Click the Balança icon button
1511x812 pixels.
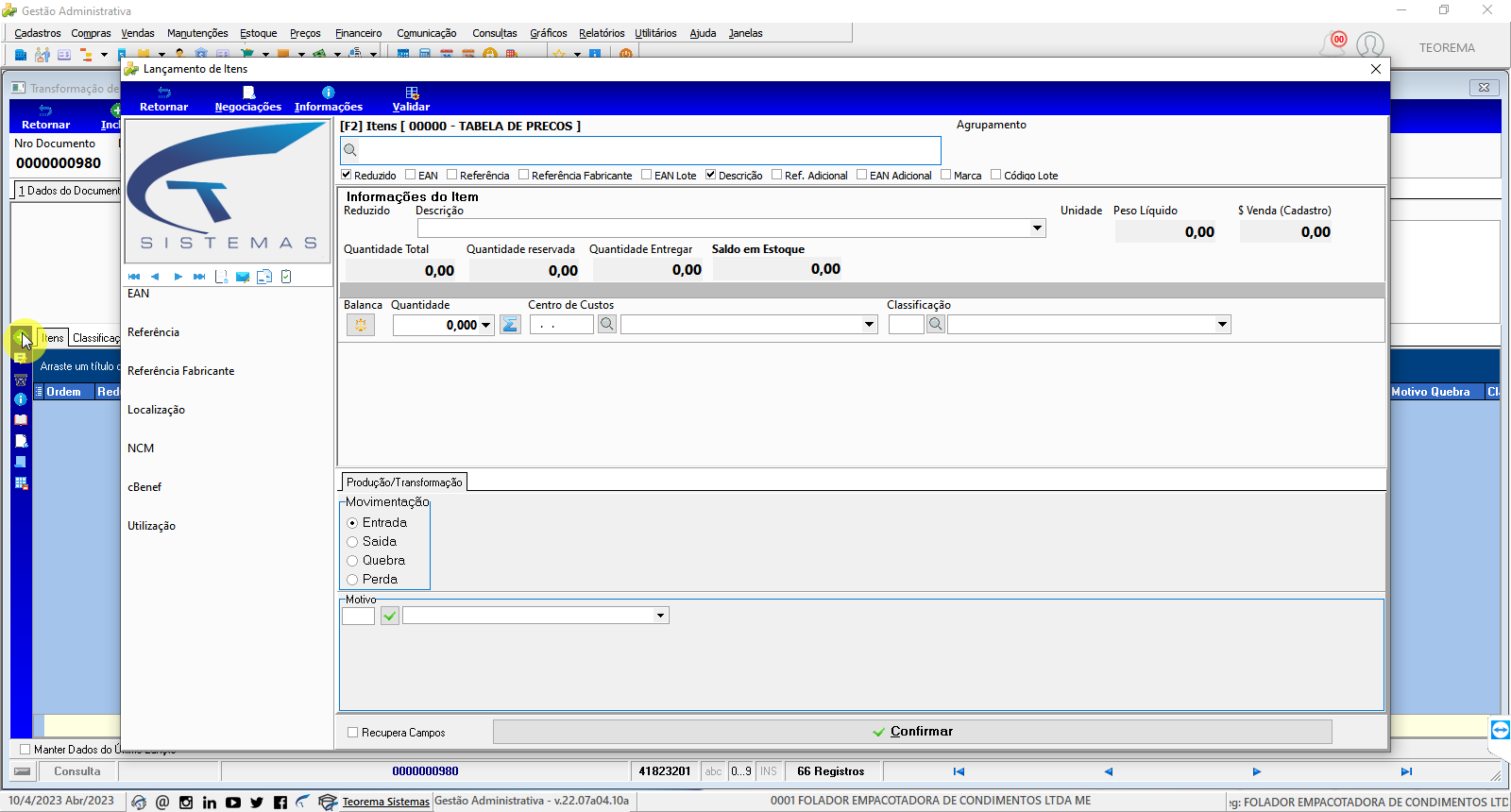point(360,325)
